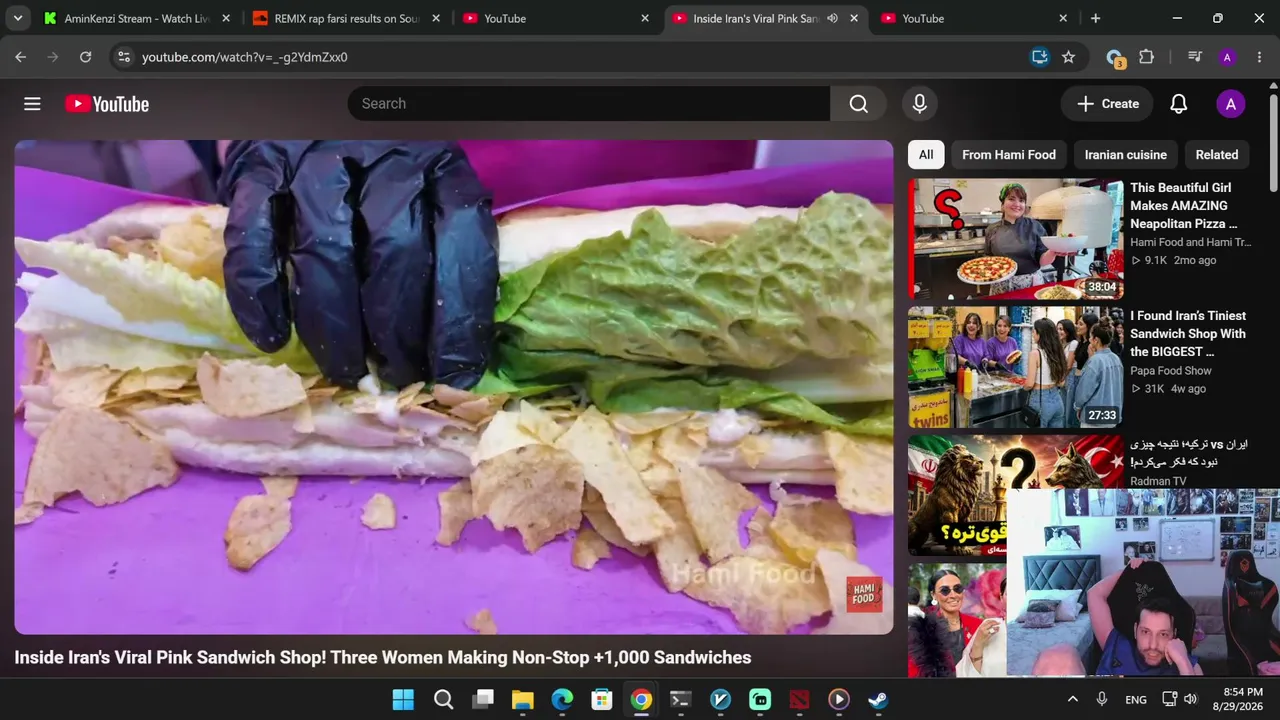
Task: Bookmark this page with the star icon
Action: pyautogui.click(x=1068, y=57)
